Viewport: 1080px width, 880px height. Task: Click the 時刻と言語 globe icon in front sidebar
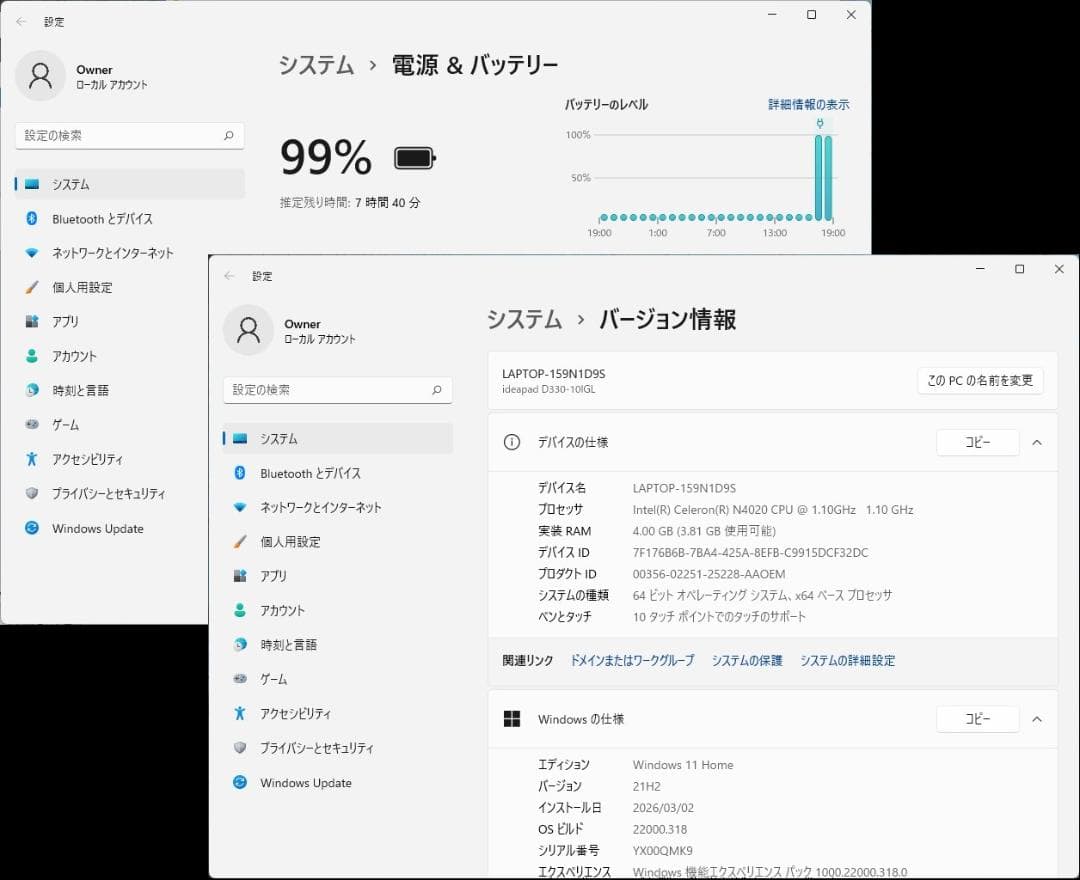pos(240,645)
